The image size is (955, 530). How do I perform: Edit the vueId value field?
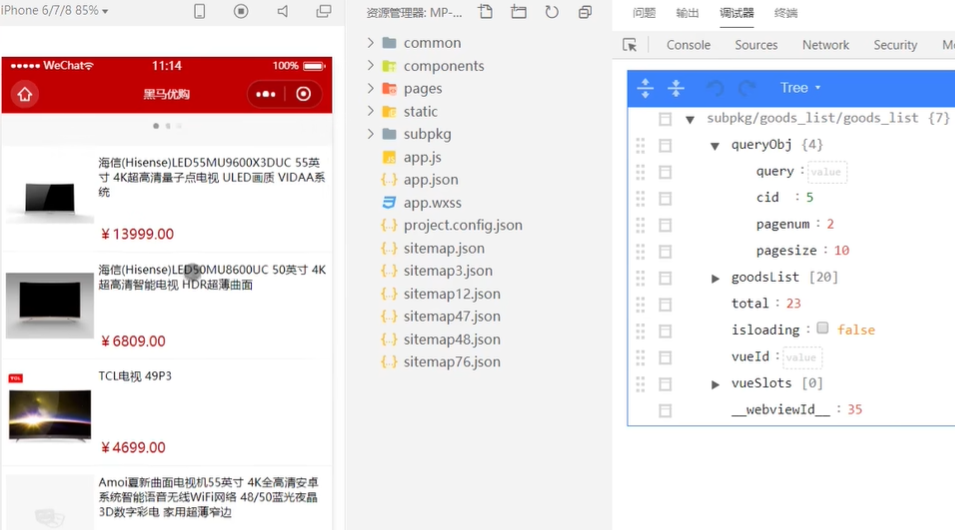(801, 357)
